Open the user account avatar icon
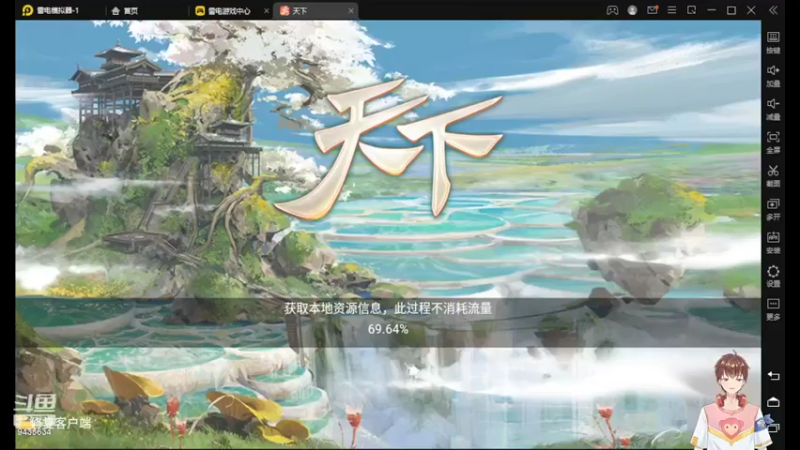Screen dimensions: 800x450 coord(632,10)
